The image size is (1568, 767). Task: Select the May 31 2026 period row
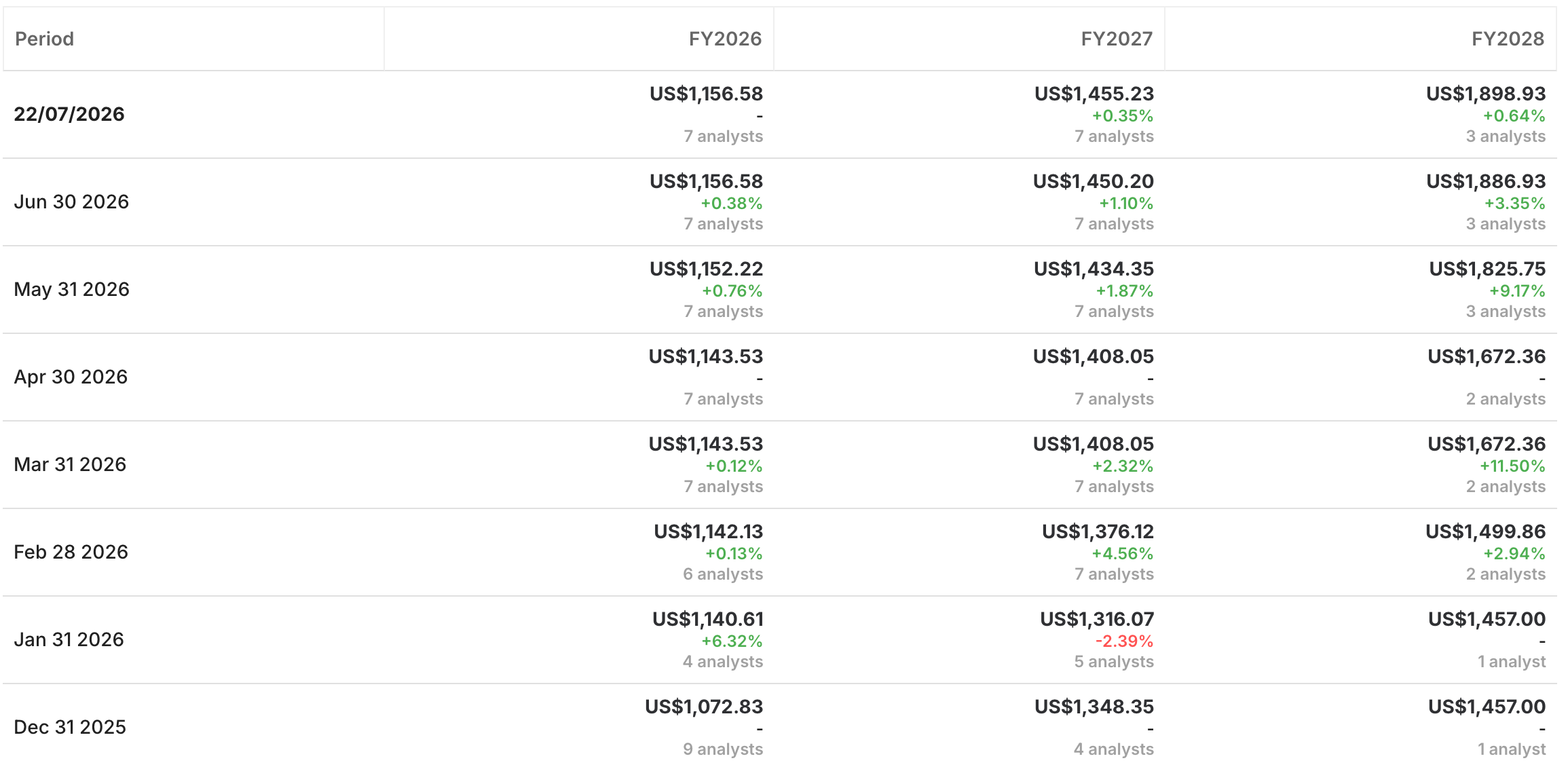779,290
